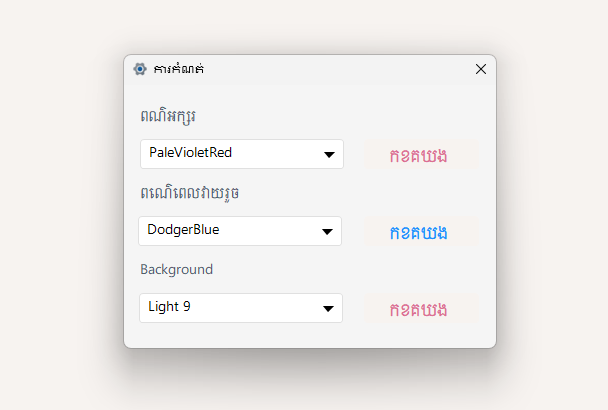The image size is (608, 410).
Task: Click the DodgerBlue Khmer sample text preview
Action: coord(419,232)
